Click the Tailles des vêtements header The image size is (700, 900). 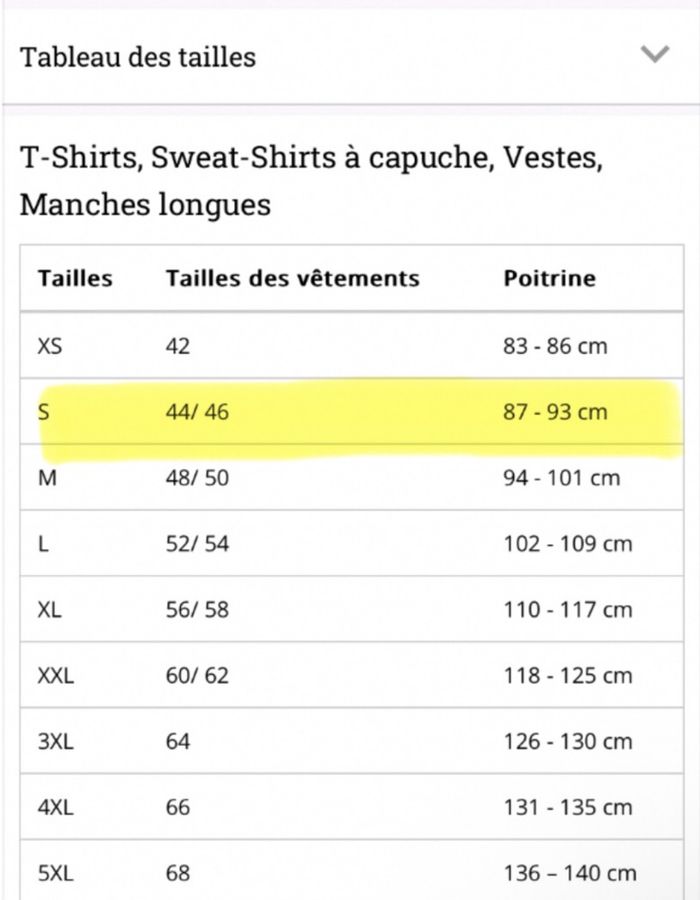pos(292,278)
